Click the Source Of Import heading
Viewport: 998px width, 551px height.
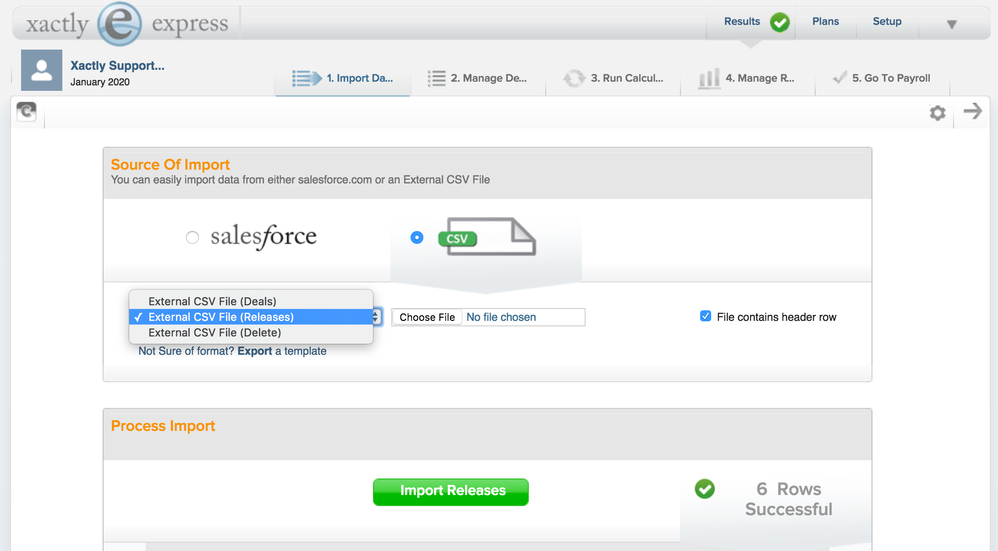point(170,165)
